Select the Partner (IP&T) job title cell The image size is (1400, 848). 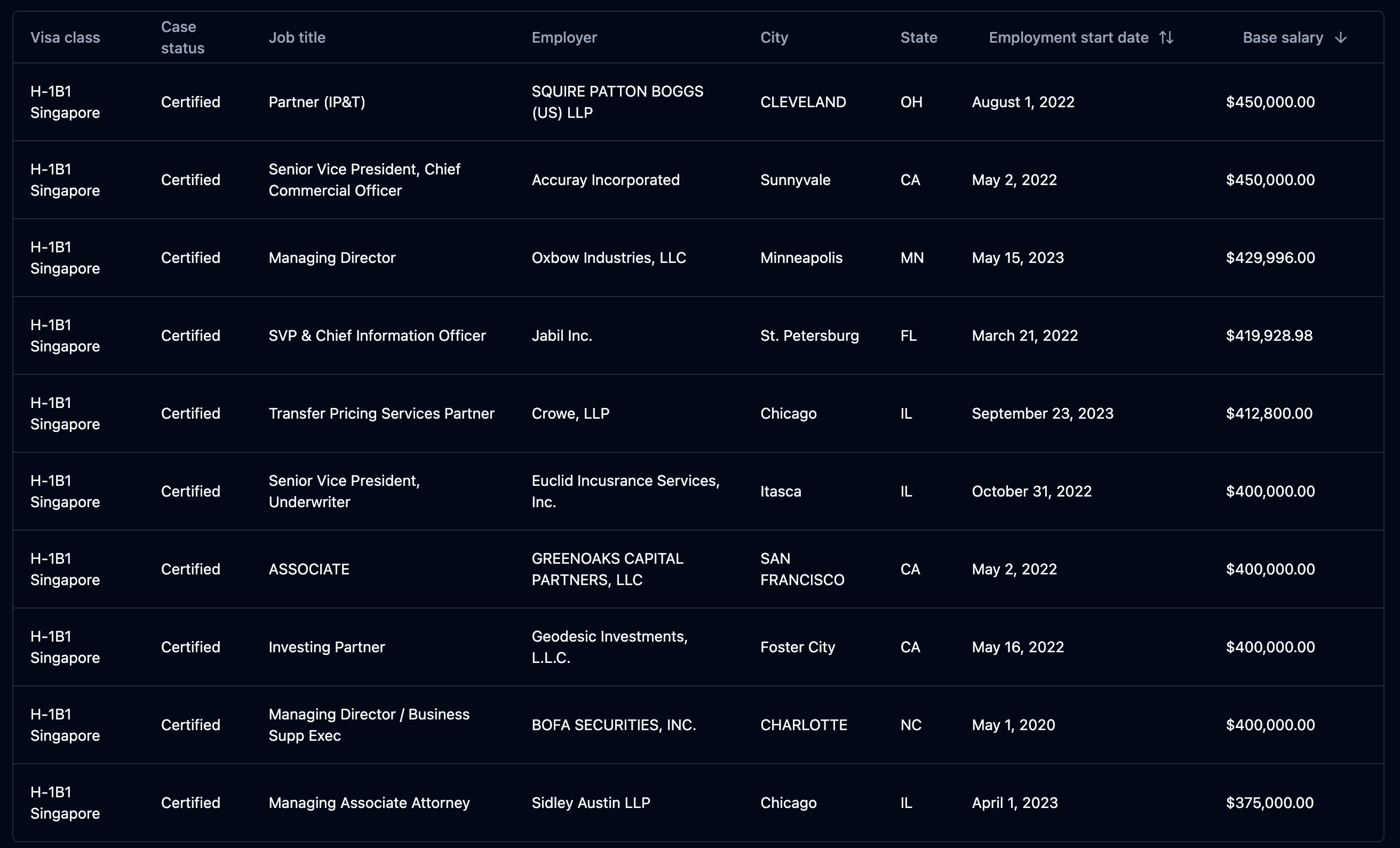click(x=316, y=102)
